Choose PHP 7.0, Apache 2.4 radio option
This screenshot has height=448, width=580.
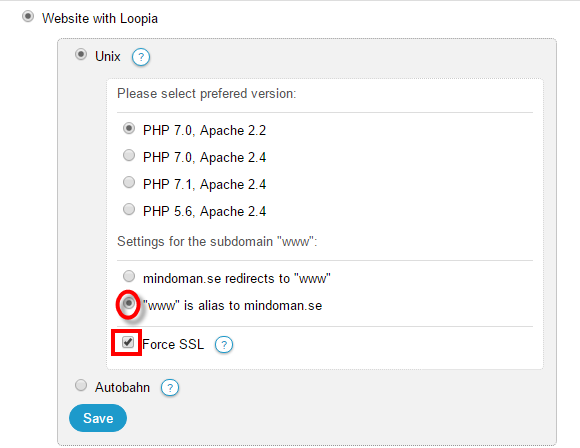[129, 155]
